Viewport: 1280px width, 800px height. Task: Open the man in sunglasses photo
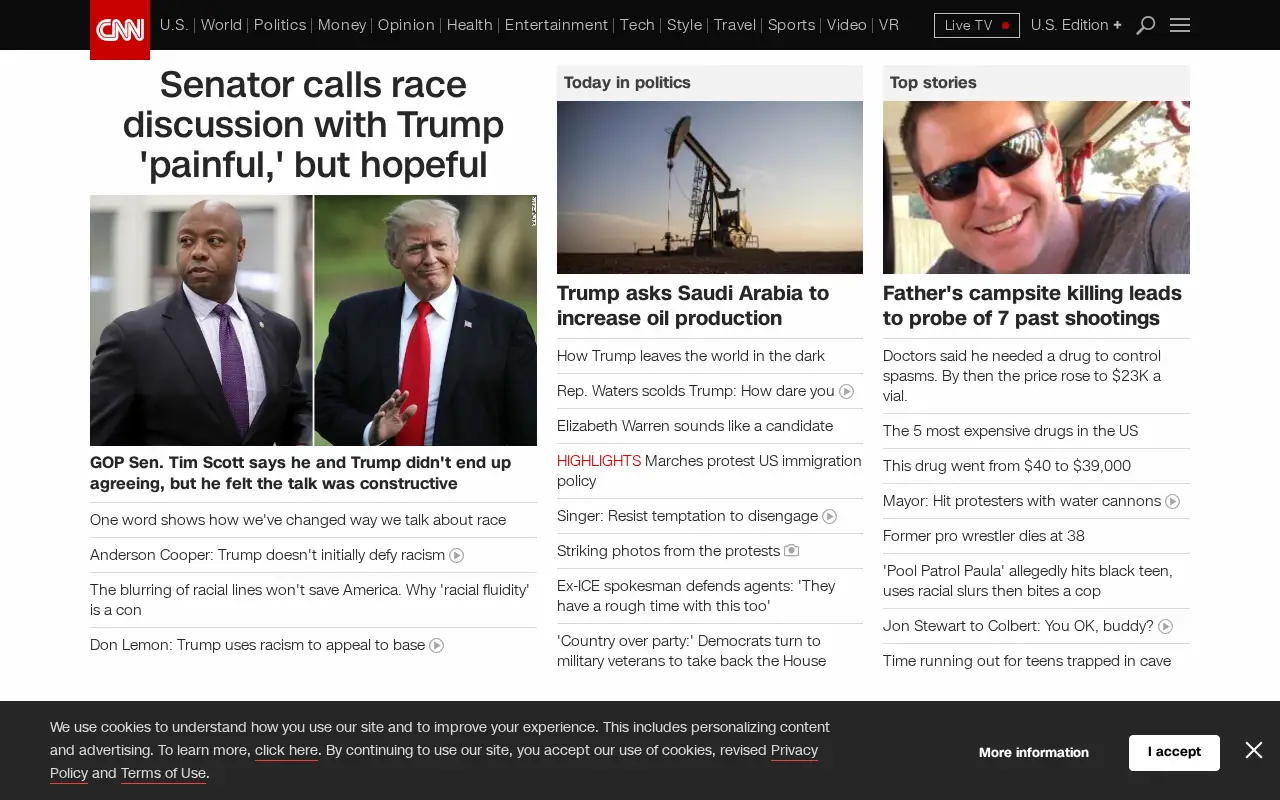(x=1036, y=187)
